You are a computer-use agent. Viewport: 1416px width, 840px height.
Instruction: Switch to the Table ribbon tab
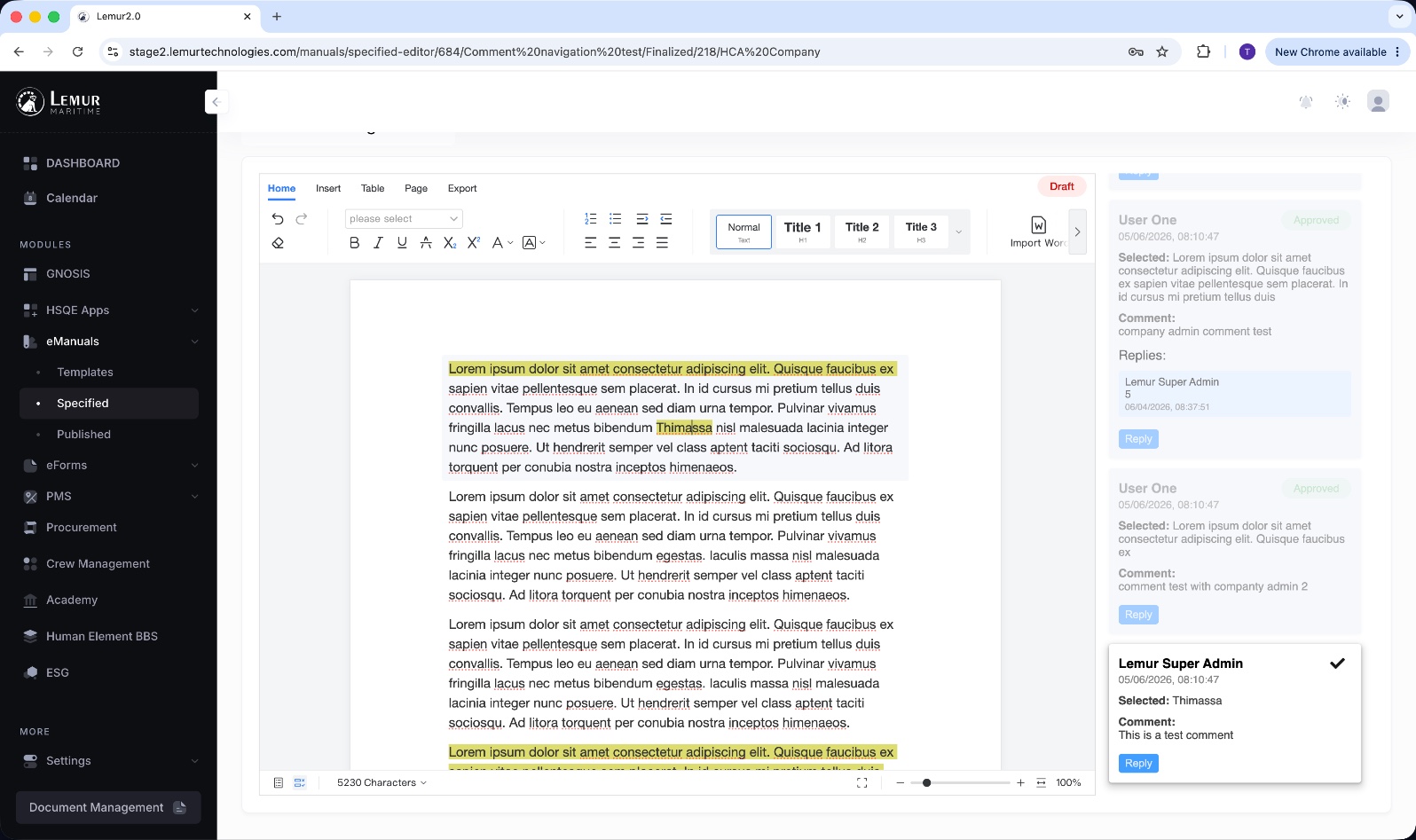(373, 188)
